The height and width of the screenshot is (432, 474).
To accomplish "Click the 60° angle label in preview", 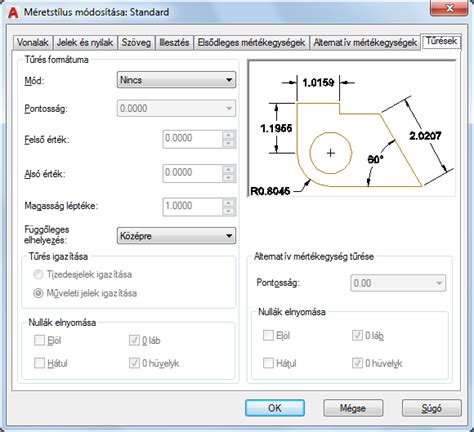I will coord(376,160).
